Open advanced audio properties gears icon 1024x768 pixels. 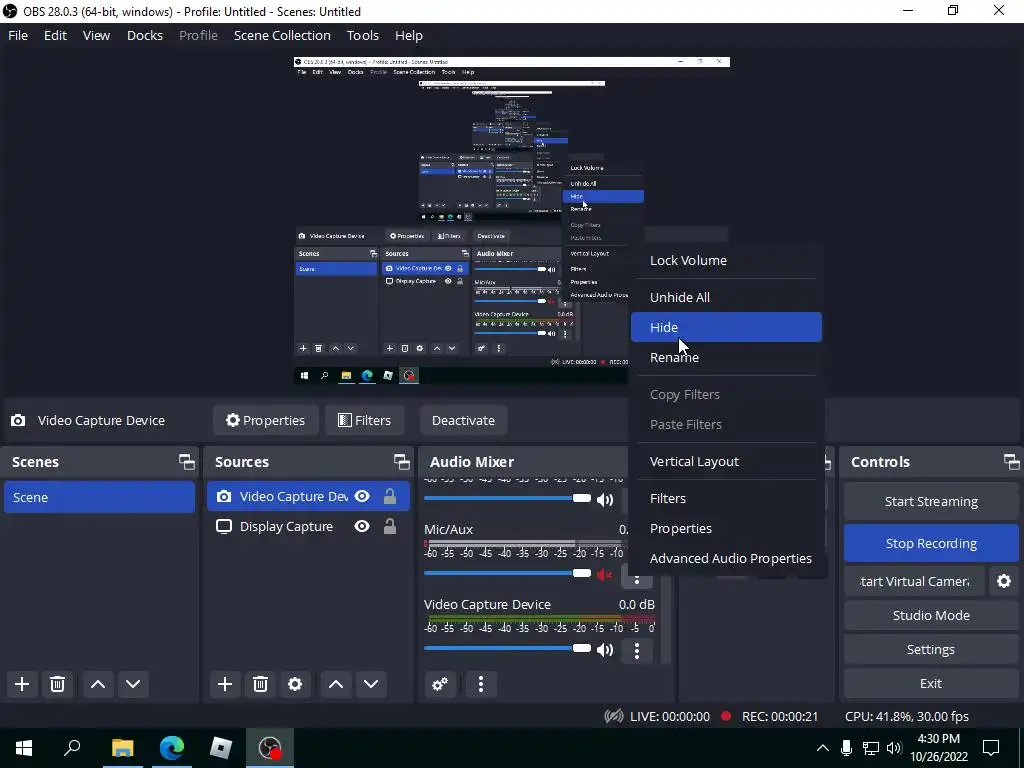(x=440, y=684)
